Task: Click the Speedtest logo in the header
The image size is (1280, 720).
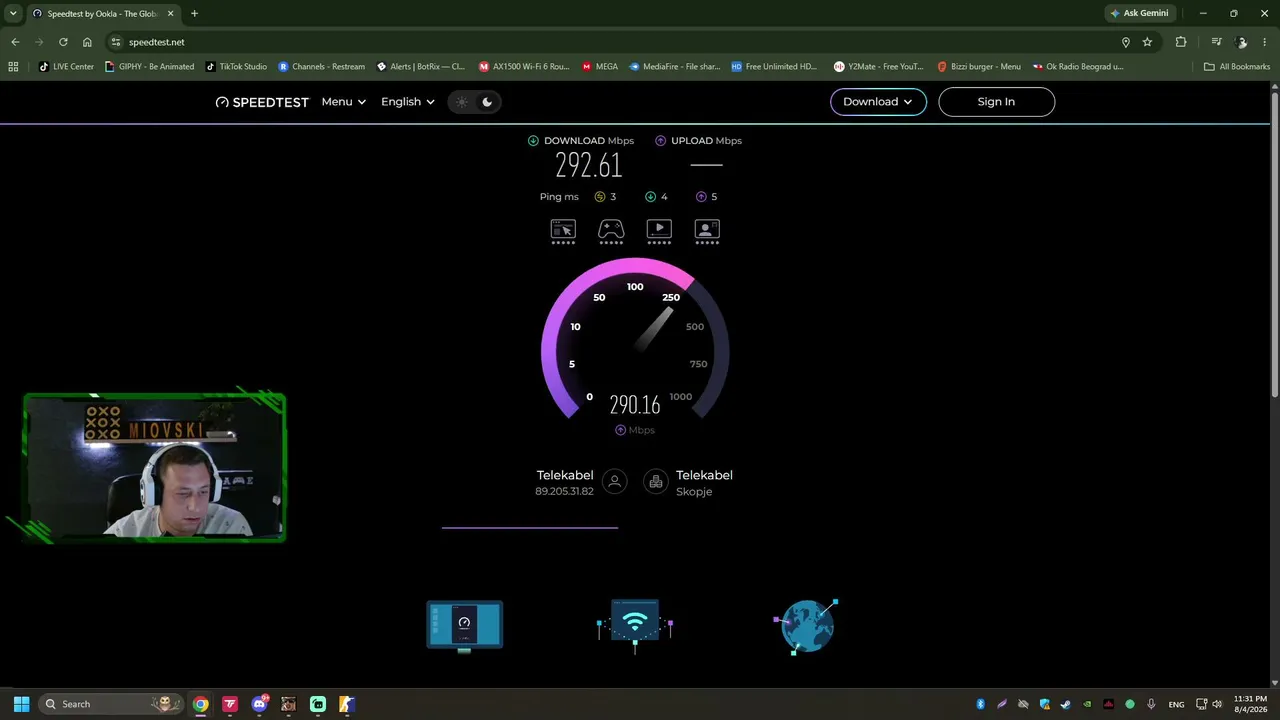Action: pyautogui.click(x=262, y=102)
